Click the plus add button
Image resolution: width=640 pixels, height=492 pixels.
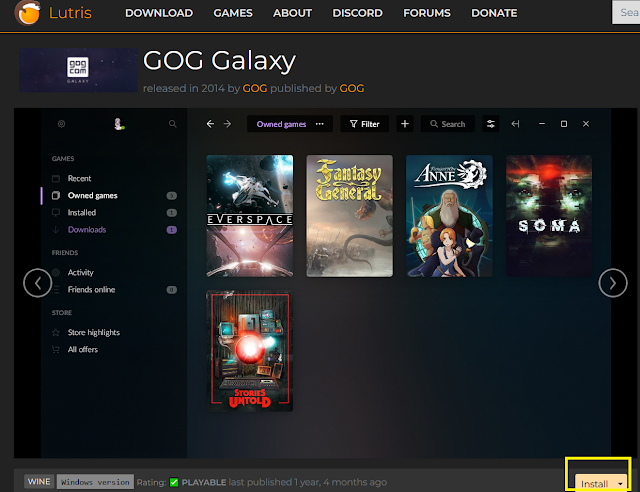click(x=405, y=124)
